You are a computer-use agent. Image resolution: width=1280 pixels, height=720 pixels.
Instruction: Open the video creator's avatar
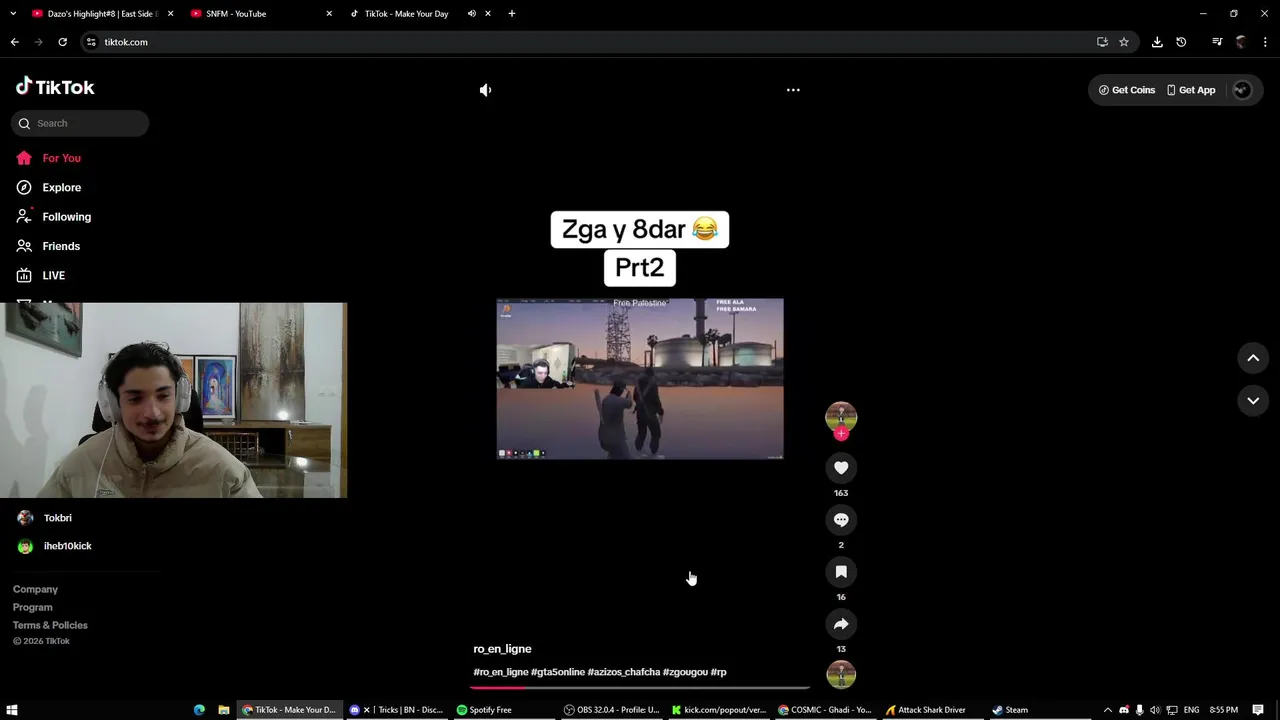pos(841,416)
